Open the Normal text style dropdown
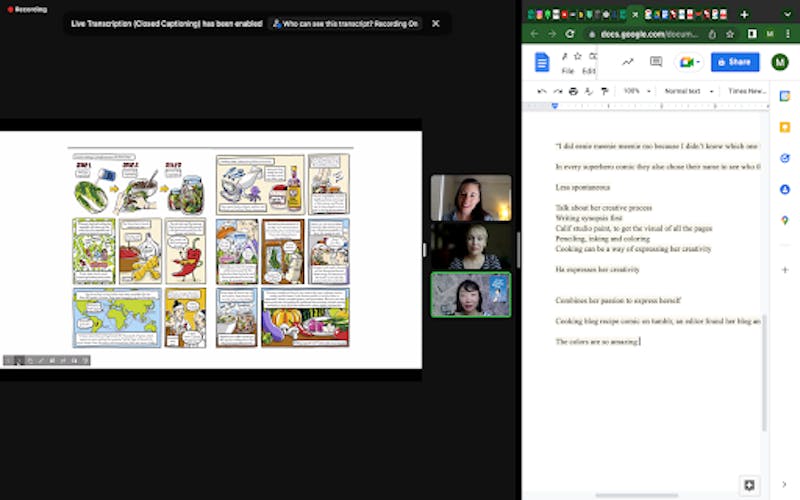 (x=688, y=91)
